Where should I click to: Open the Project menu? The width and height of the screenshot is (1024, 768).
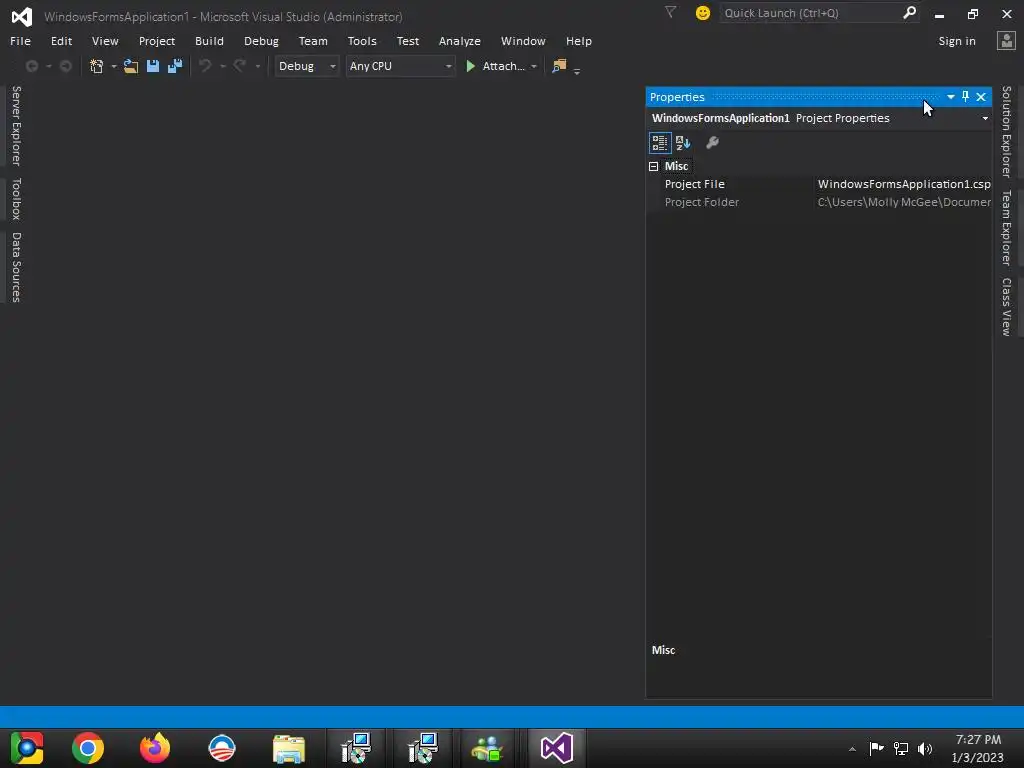[x=157, y=40]
